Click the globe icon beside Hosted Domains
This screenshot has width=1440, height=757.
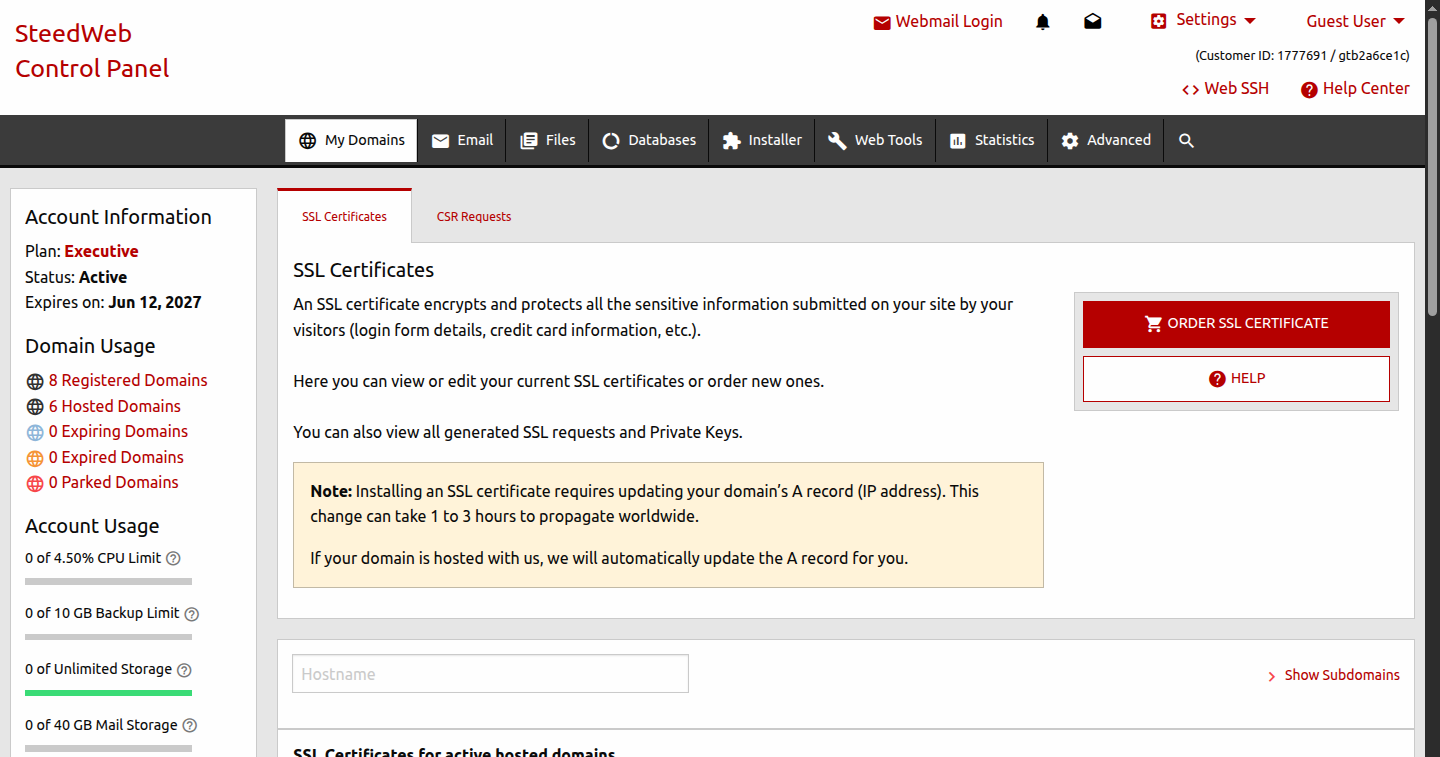click(x=35, y=407)
